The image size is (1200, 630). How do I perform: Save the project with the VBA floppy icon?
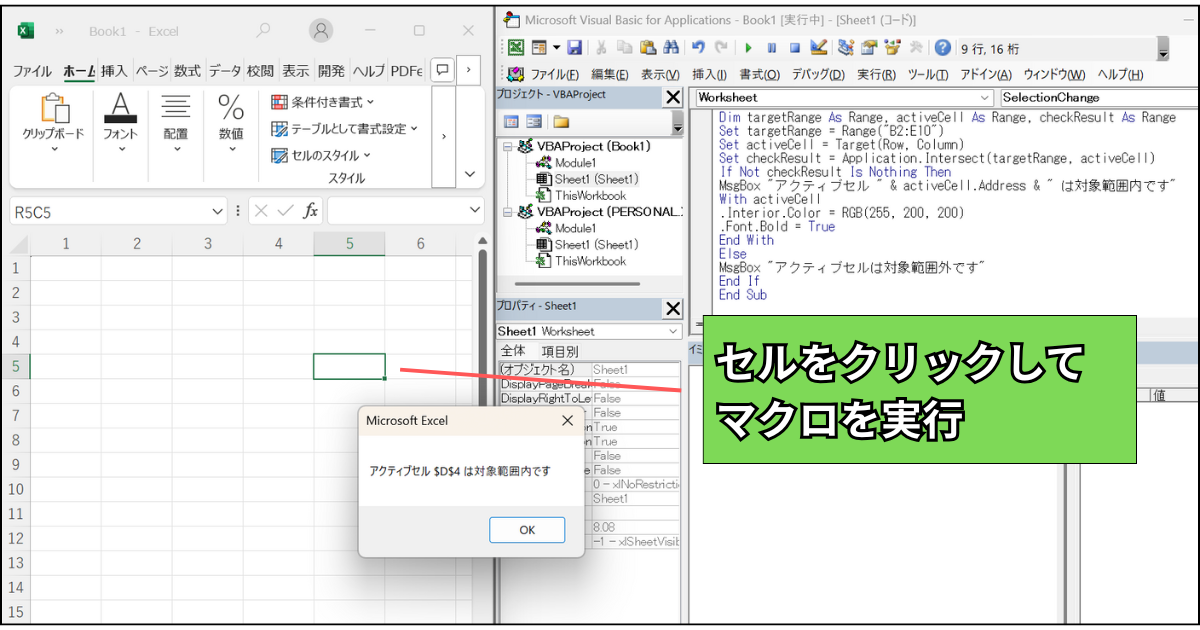tap(574, 47)
